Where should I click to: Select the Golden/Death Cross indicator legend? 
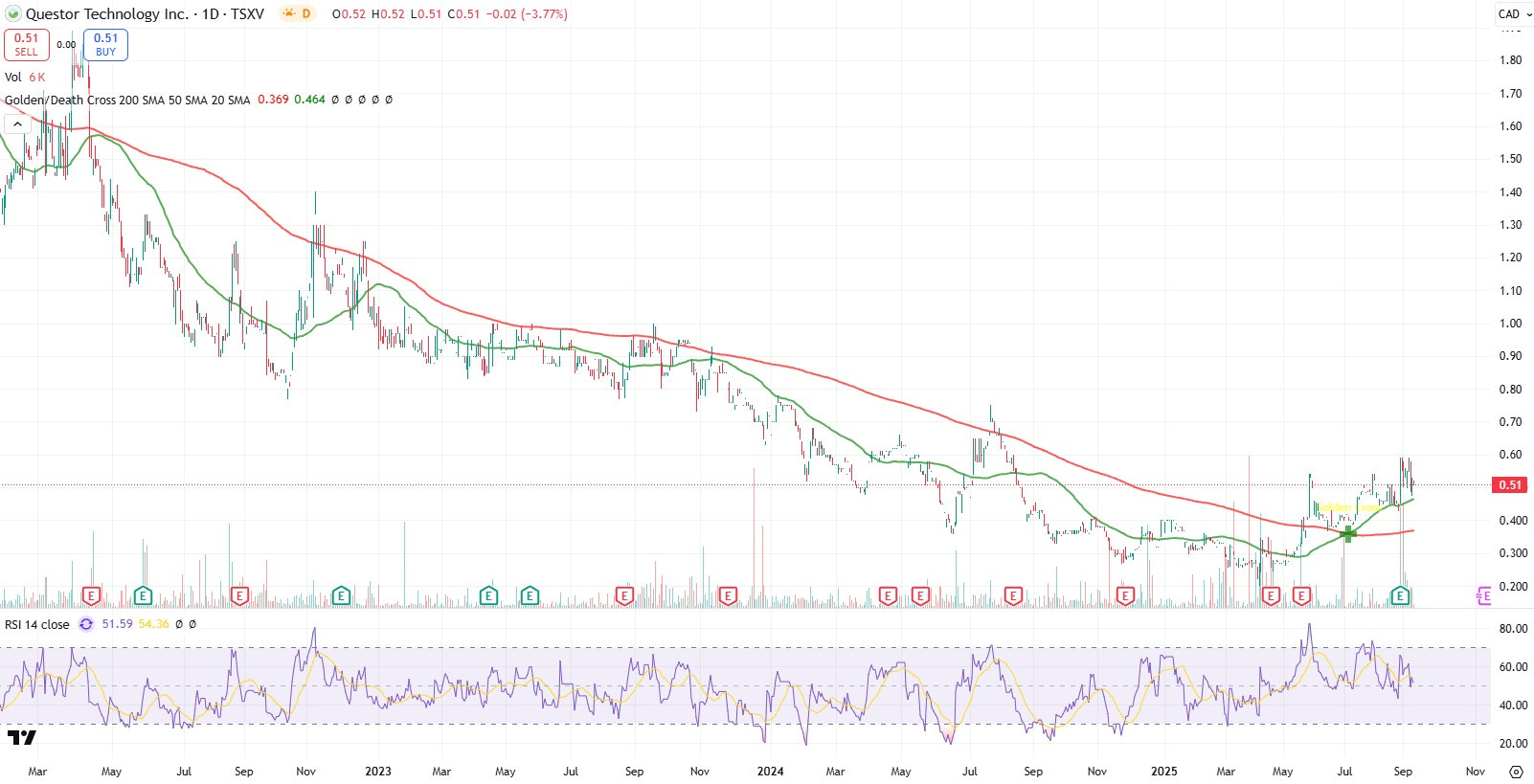coord(127,100)
